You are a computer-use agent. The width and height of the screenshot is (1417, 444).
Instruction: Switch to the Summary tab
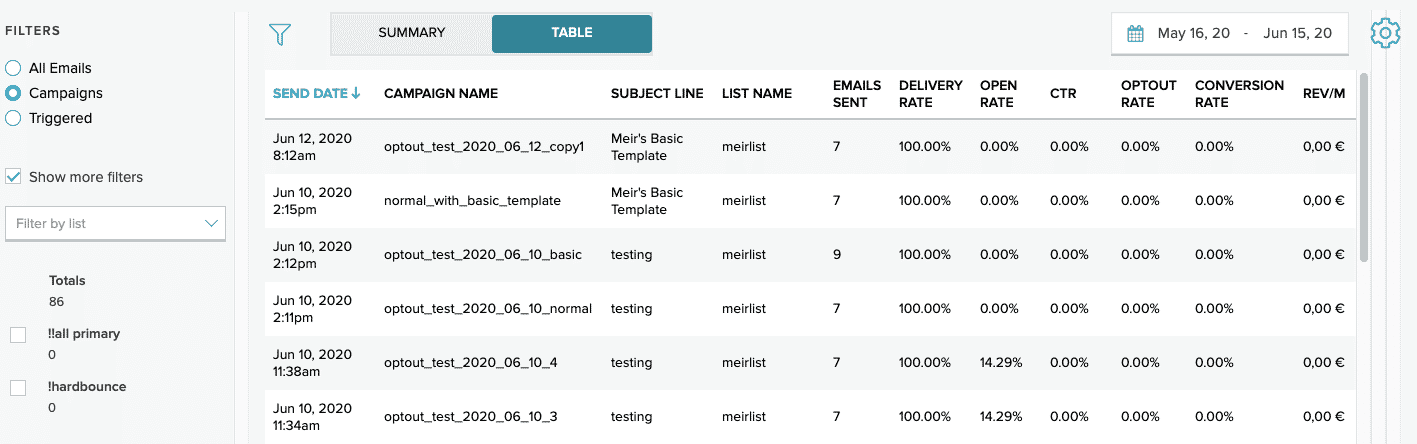[411, 33]
